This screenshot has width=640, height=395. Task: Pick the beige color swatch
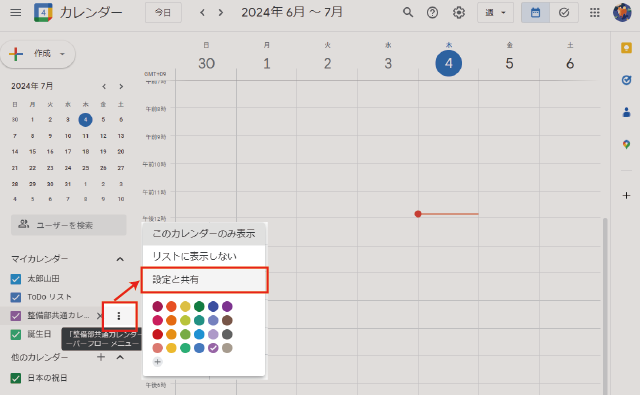click(227, 348)
